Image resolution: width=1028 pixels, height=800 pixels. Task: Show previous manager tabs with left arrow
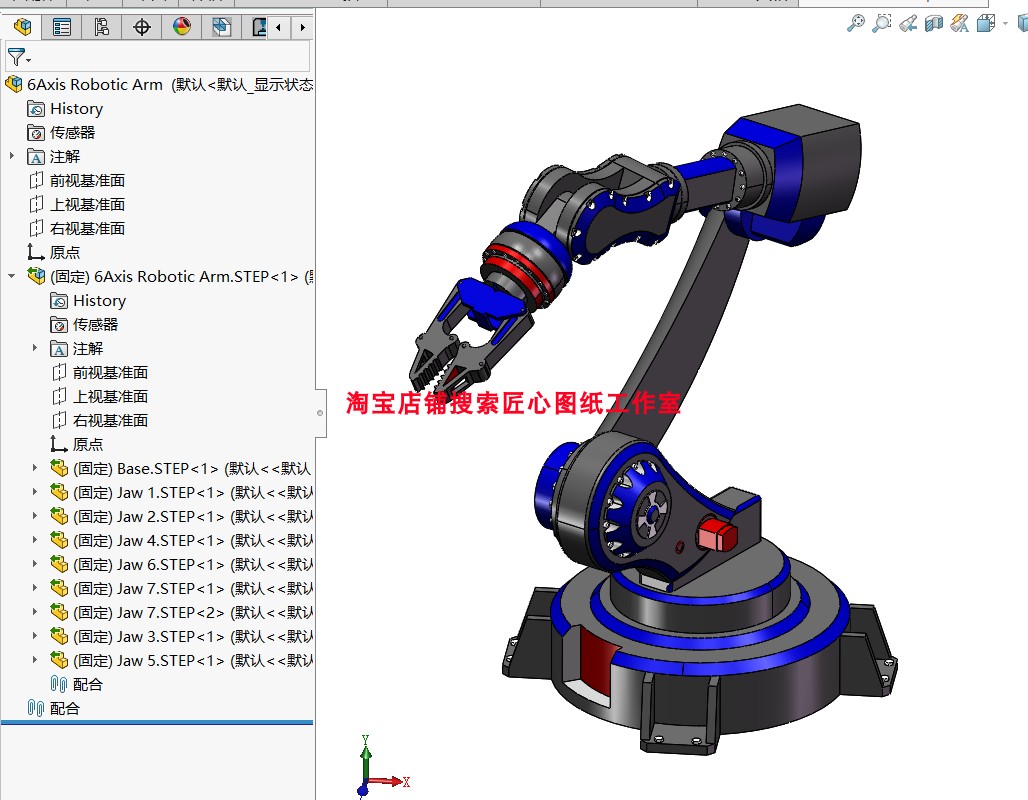[x=279, y=28]
